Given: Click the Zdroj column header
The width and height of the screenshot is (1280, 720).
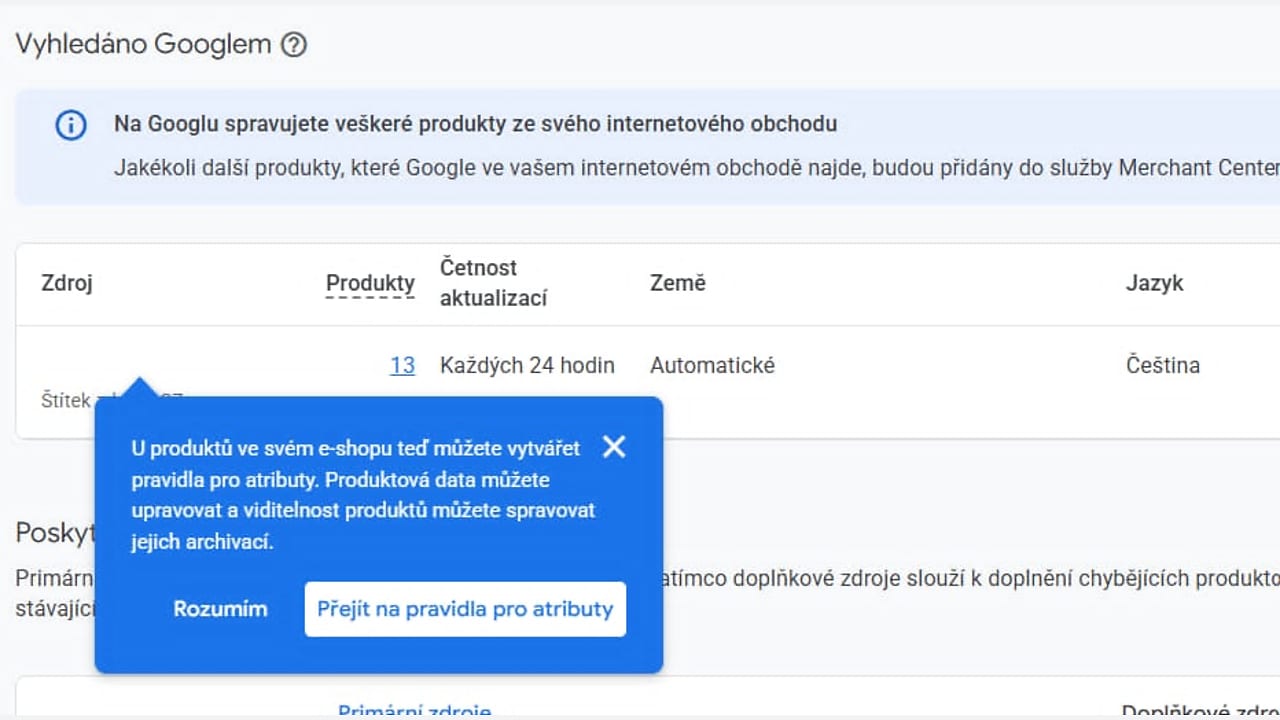Looking at the screenshot, I should pos(67,283).
